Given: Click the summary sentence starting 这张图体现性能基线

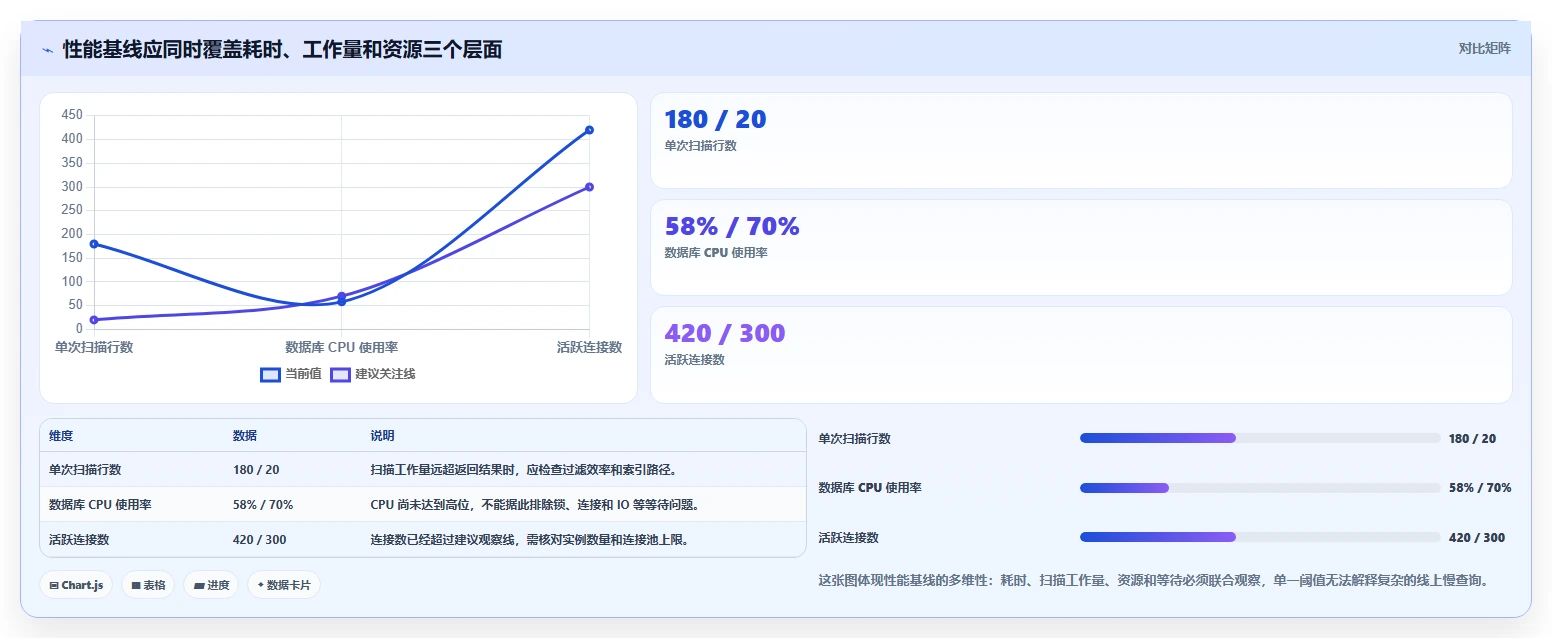Looking at the screenshot, I should 1153,580.
